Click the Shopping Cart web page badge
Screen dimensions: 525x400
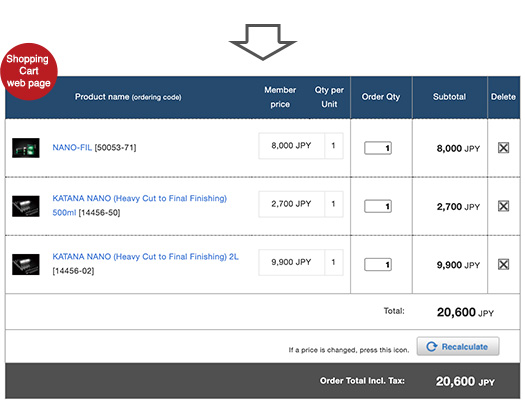click(29, 71)
